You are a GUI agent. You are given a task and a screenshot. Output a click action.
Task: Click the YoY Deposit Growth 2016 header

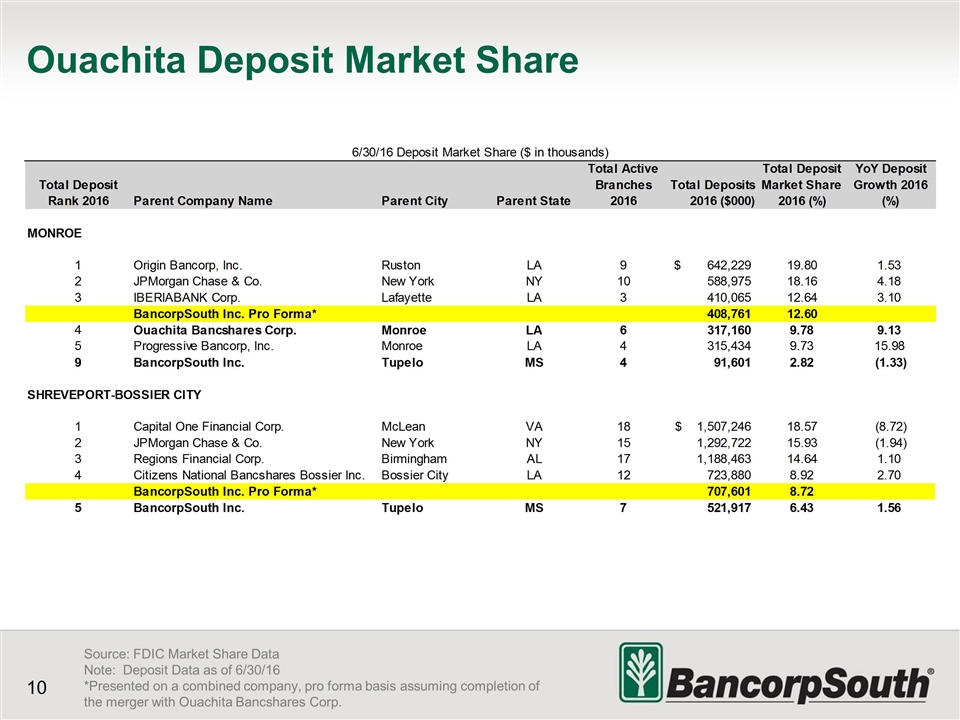tap(891, 184)
